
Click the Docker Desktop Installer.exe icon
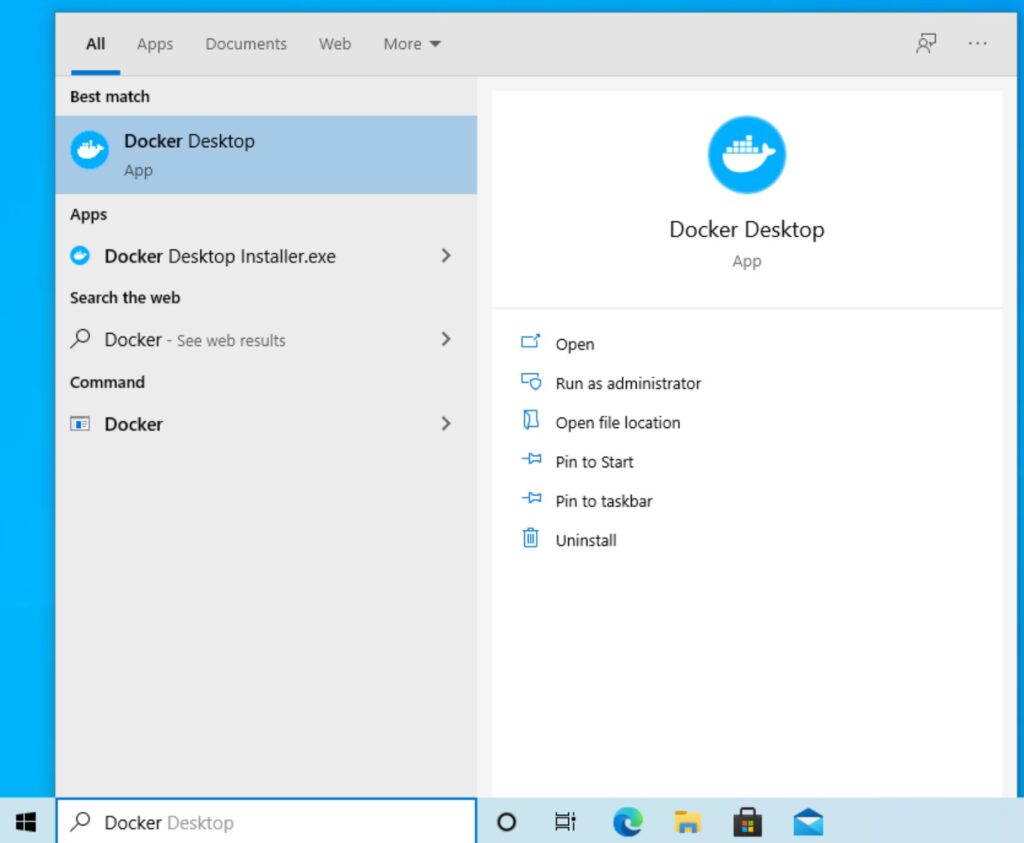80,255
